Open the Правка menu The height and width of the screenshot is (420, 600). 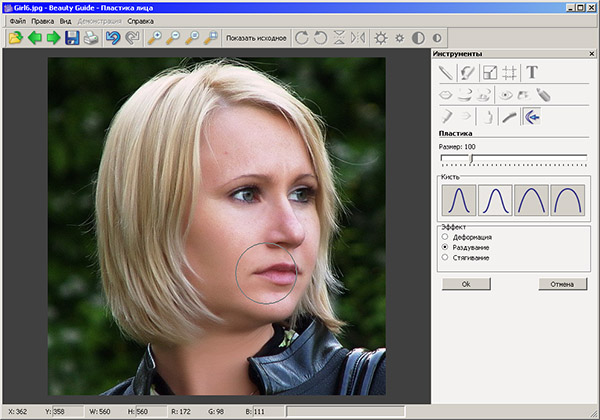pyautogui.click(x=43, y=20)
